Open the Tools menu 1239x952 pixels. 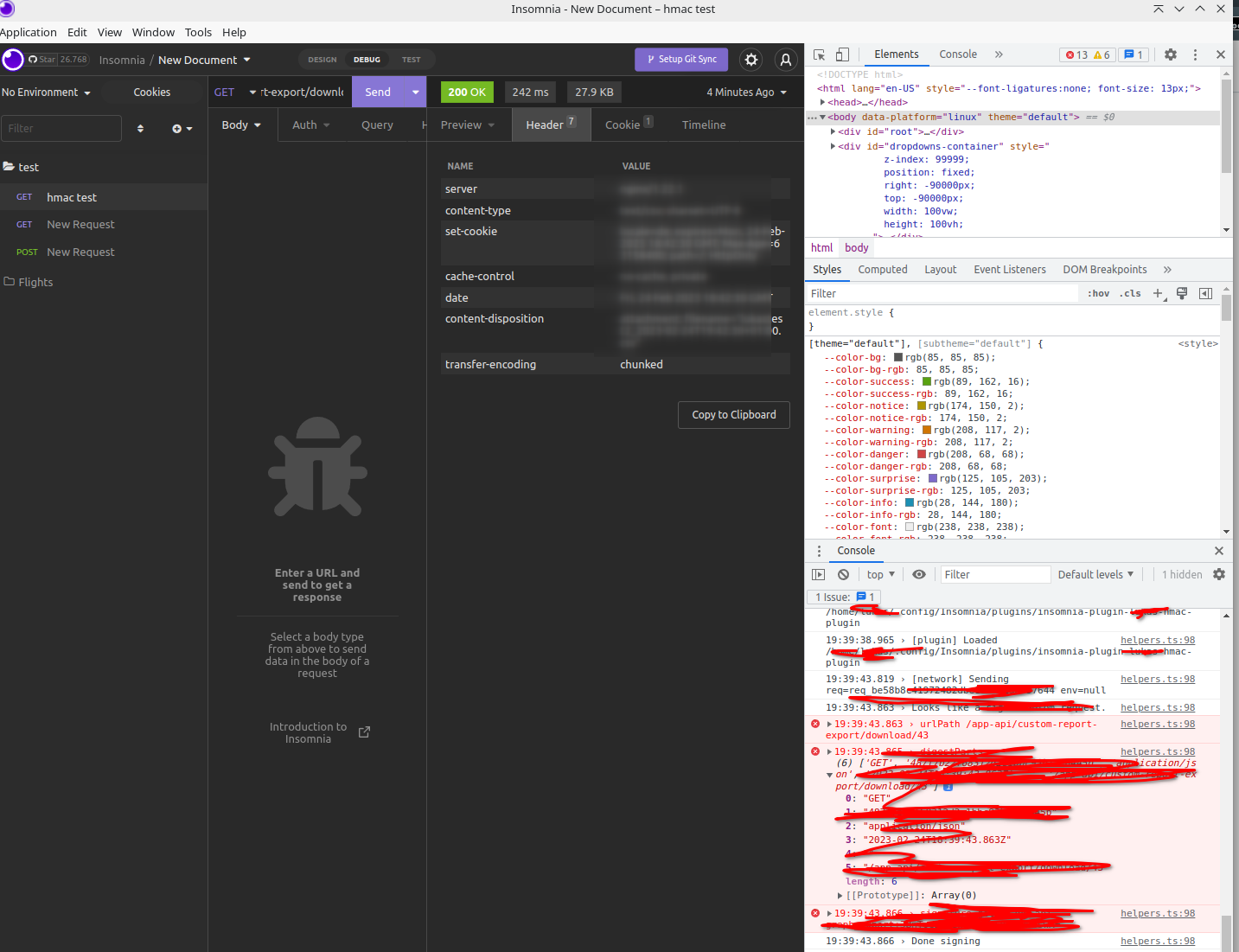tap(198, 32)
